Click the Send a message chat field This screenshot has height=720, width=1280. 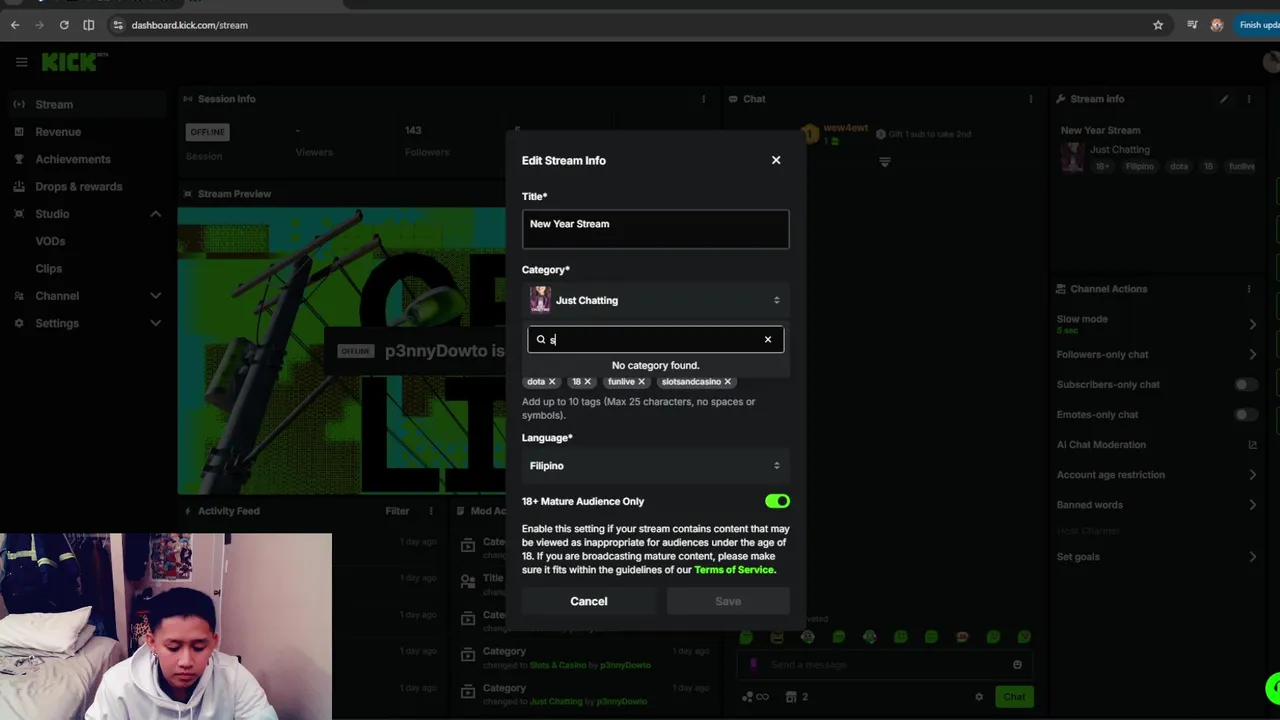pos(885,665)
